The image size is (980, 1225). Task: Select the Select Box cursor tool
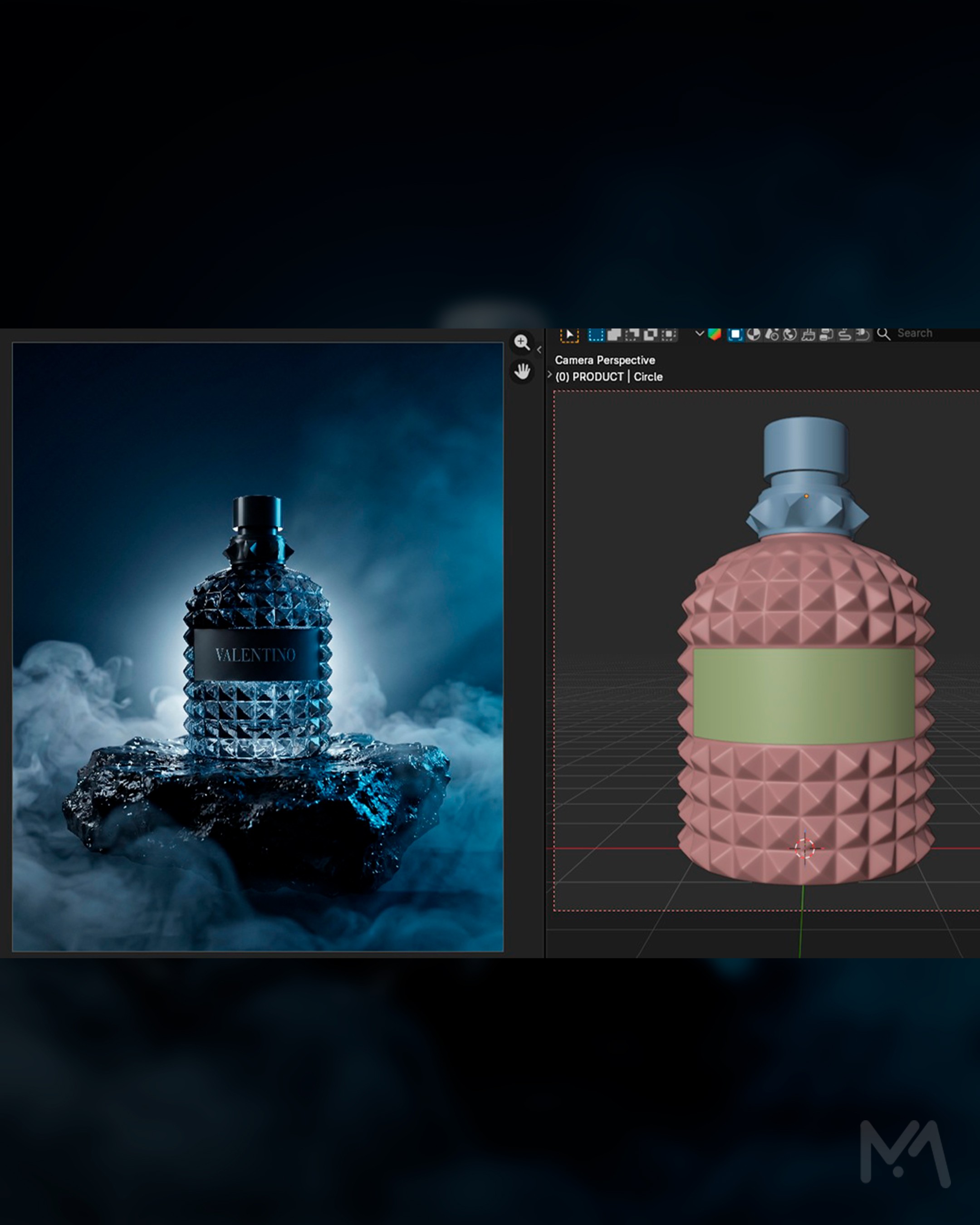(x=569, y=335)
